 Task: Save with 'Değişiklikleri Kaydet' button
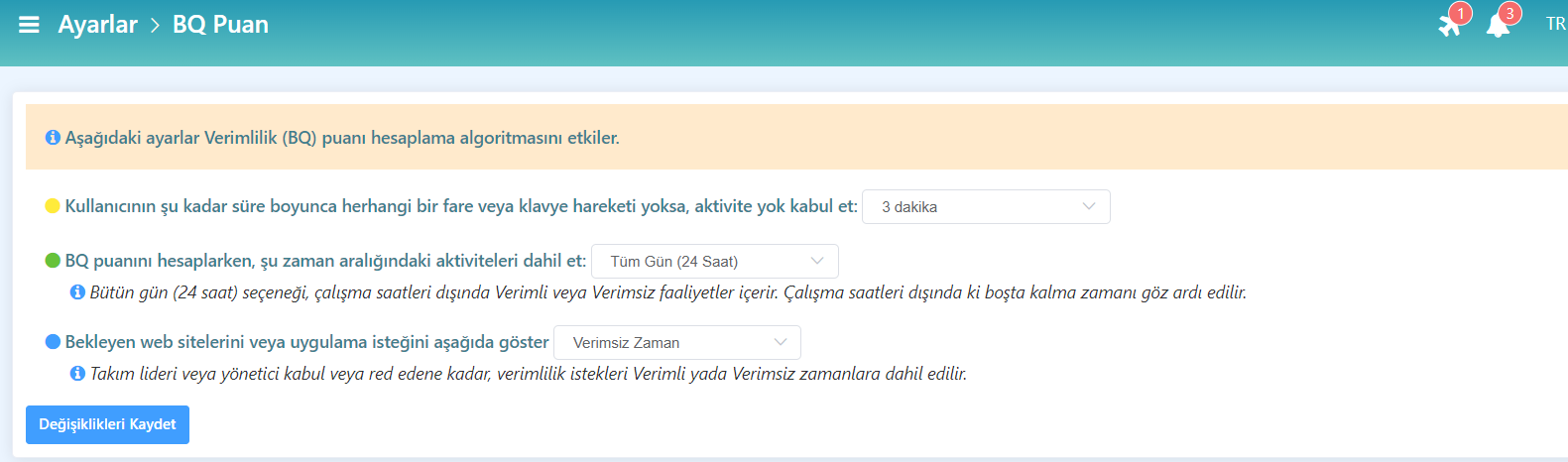click(107, 424)
